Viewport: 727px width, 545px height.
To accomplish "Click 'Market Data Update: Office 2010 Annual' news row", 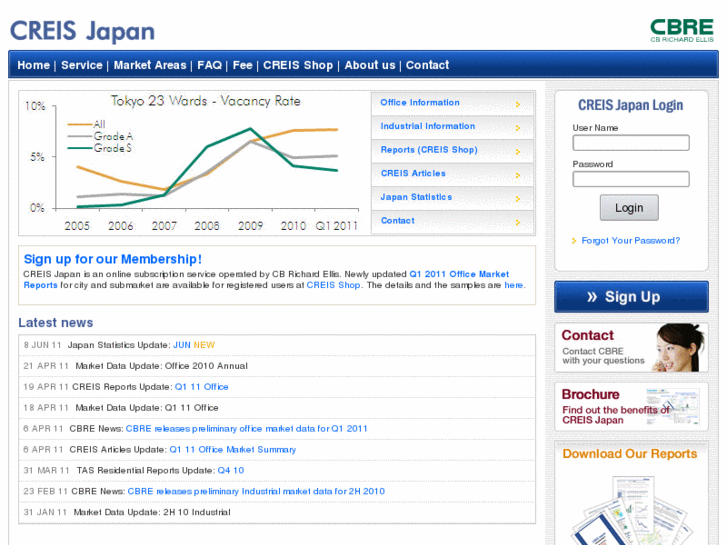I will pyautogui.click(x=277, y=366).
